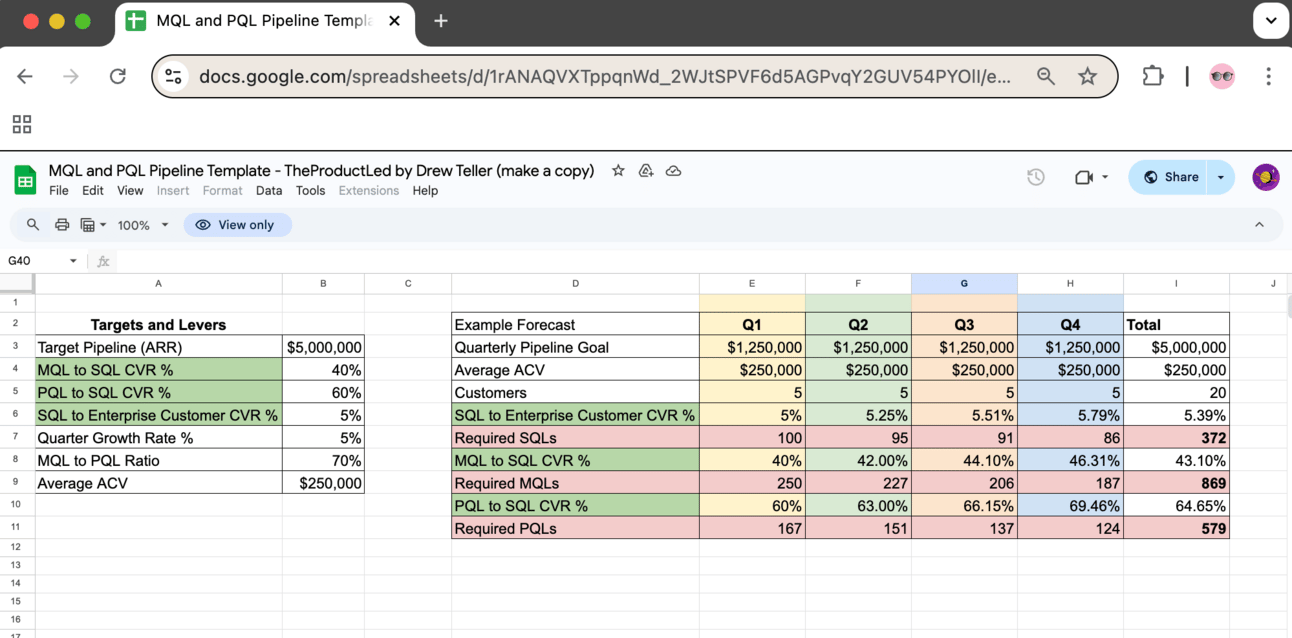Open the browser zoom magnifier icon

(1046, 76)
